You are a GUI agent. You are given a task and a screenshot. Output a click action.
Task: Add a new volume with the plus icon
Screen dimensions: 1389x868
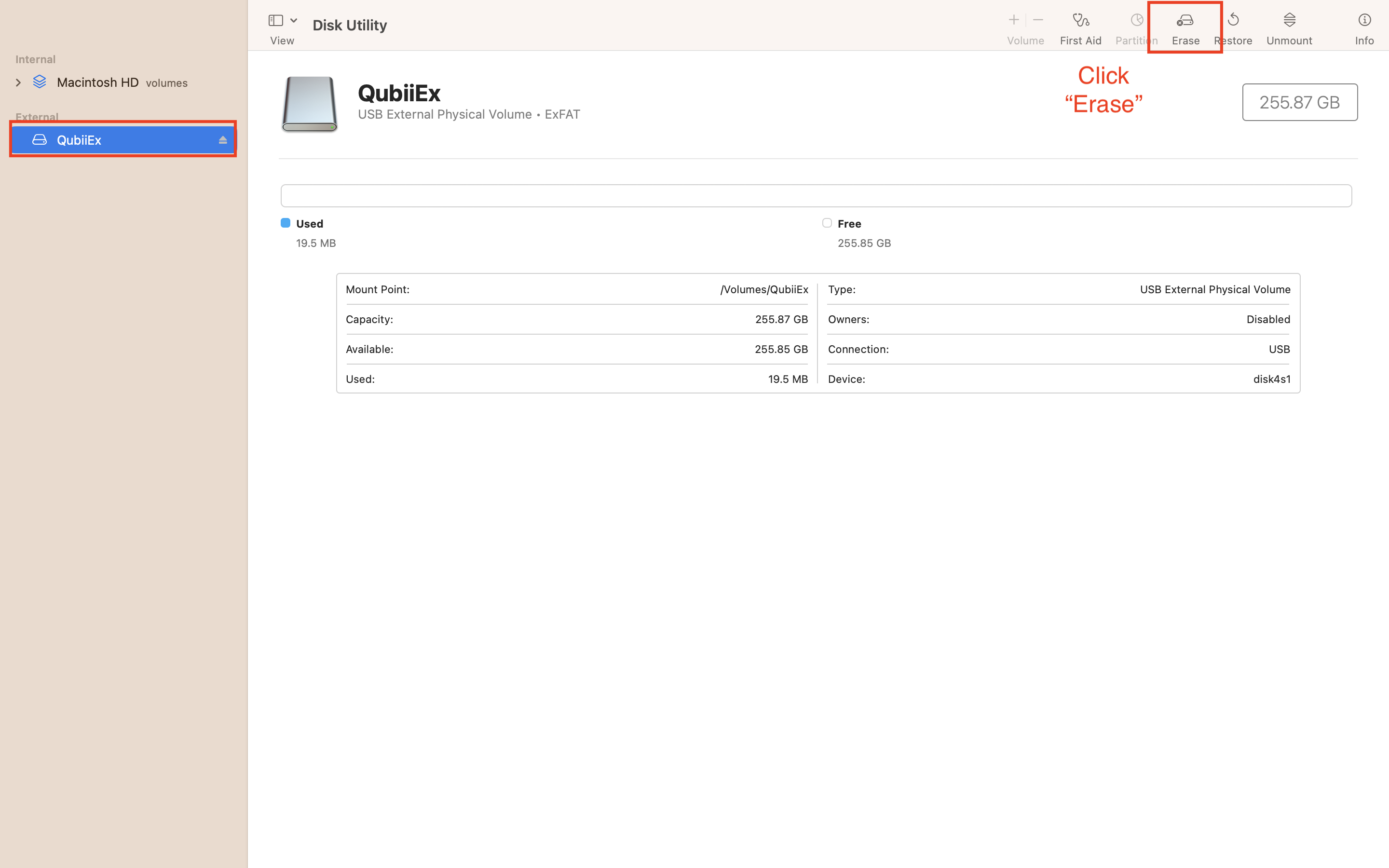click(1014, 19)
